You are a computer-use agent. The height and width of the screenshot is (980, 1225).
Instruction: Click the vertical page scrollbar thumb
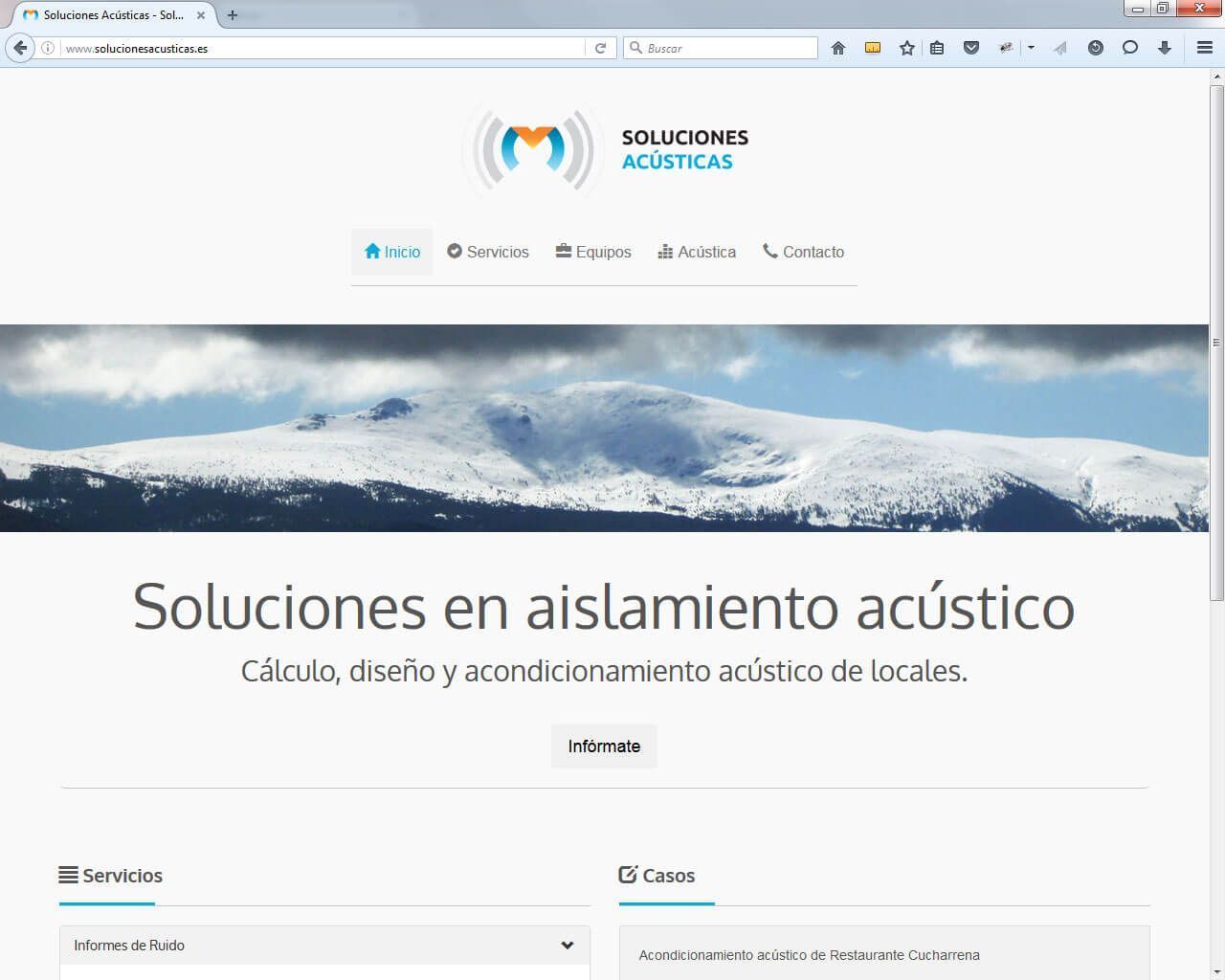pyautogui.click(x=1216, y=343)
